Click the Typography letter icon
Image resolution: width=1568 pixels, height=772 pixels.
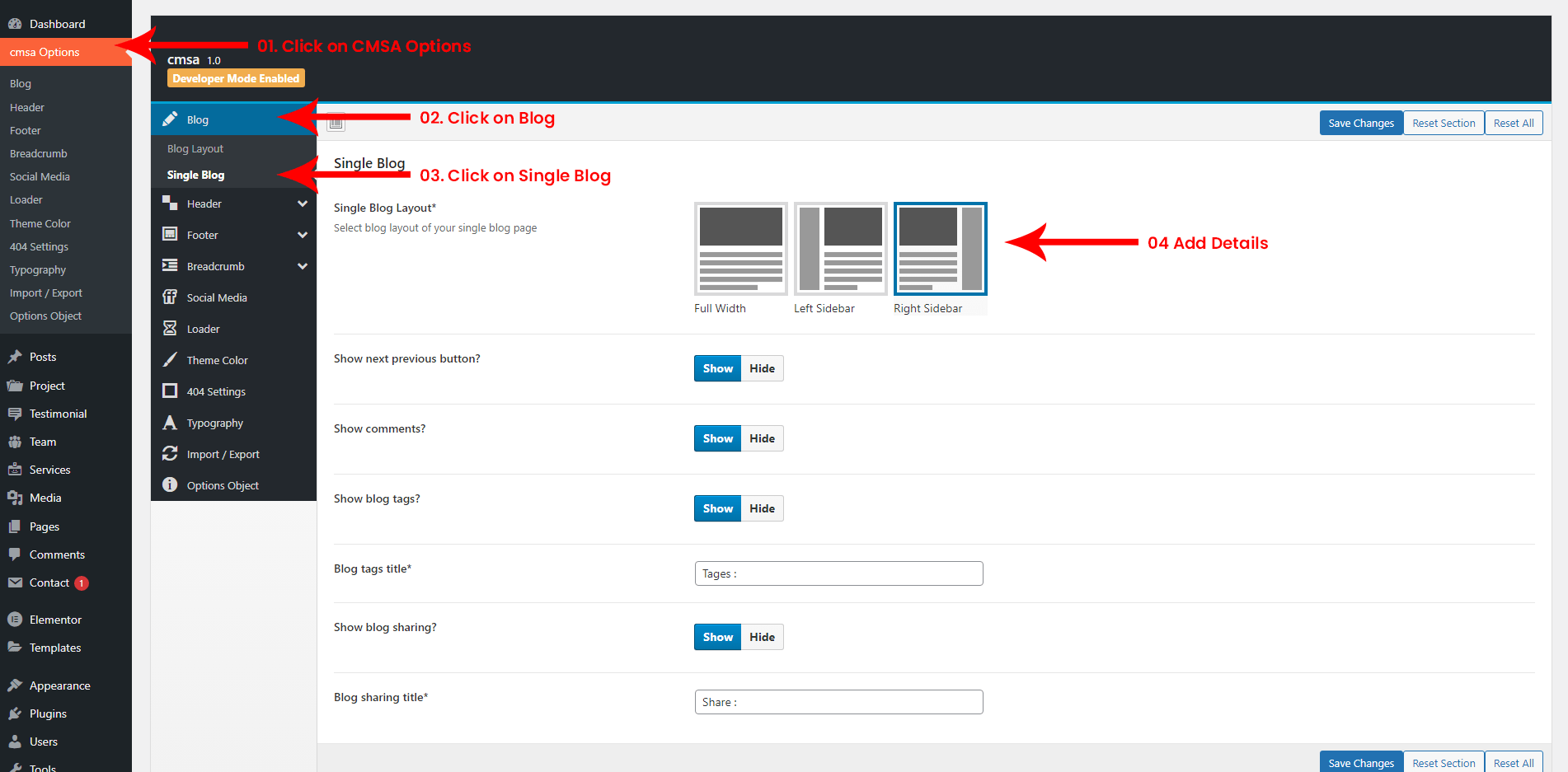coord(170,423)
